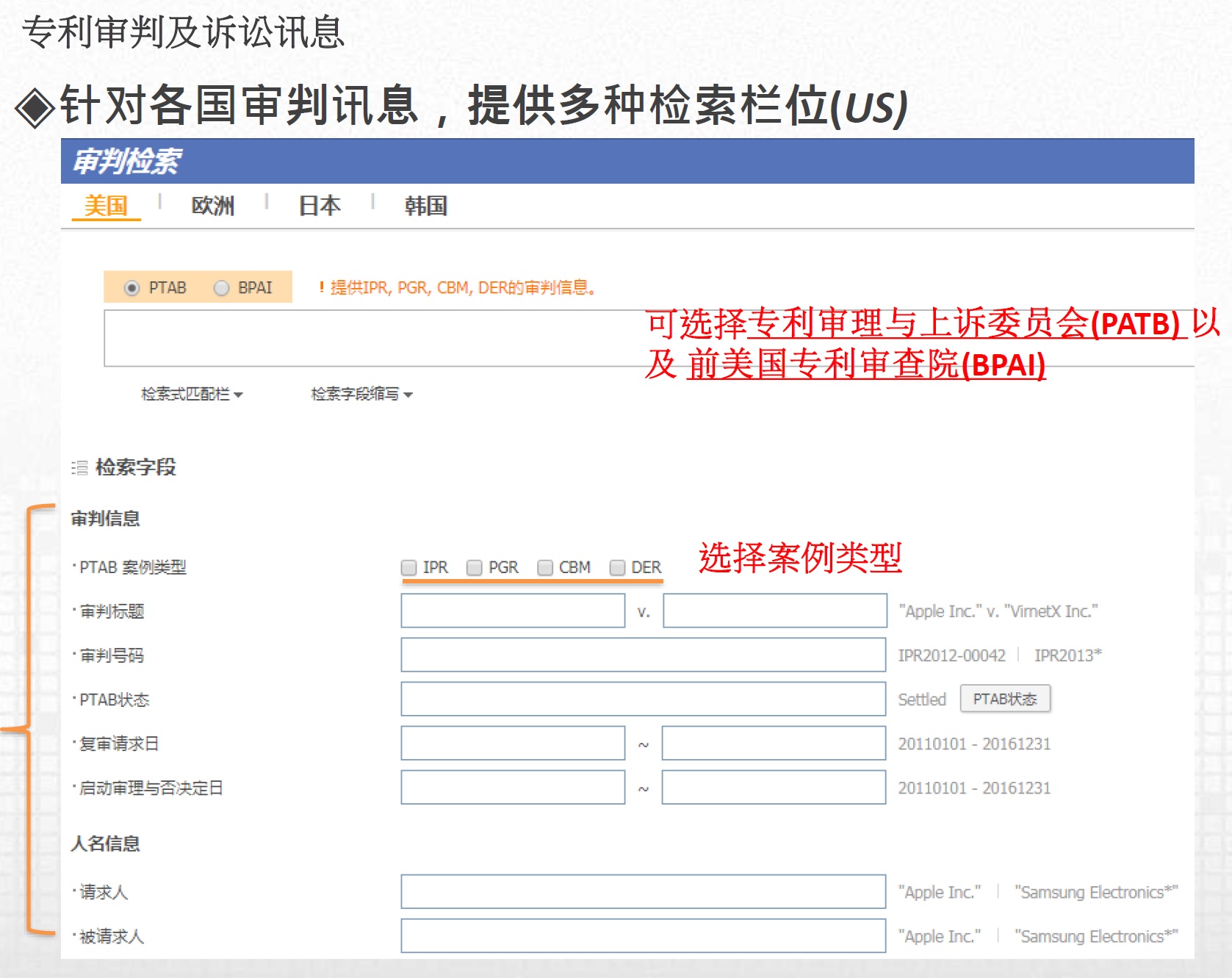1232x978 pixels.
Task: Focus the 请求人 input field
Action: 644,891
